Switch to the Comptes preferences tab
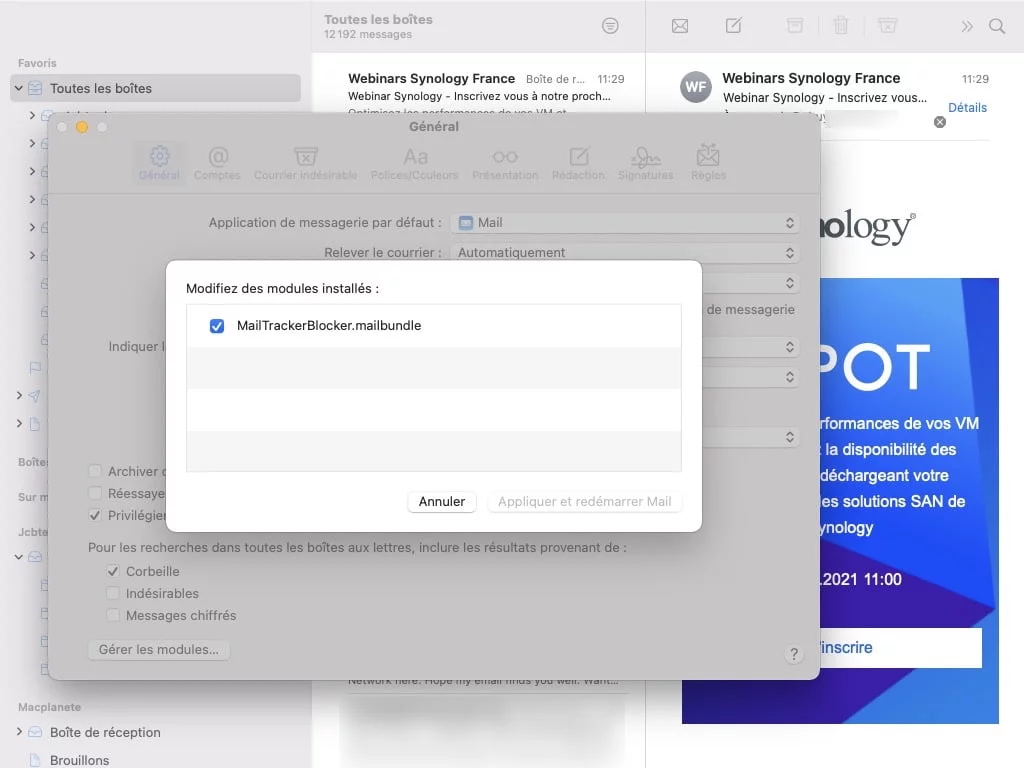The width and height of the screenshot is (1024, 768). coord(217,163)
